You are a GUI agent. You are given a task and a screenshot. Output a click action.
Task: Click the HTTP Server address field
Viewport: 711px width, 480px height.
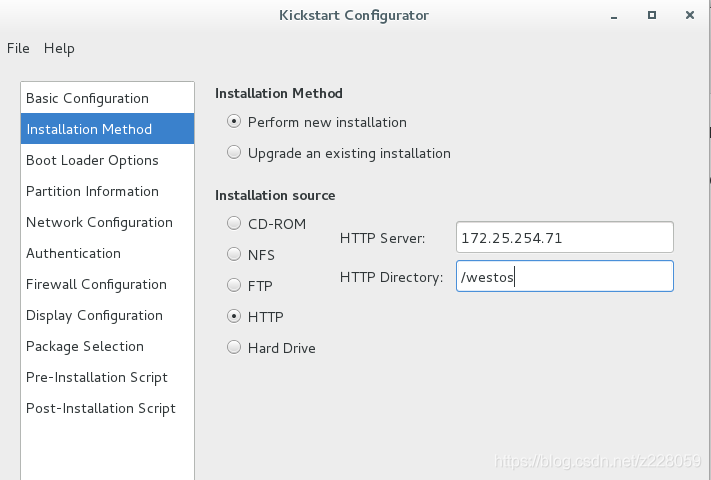tap(564, 238)
